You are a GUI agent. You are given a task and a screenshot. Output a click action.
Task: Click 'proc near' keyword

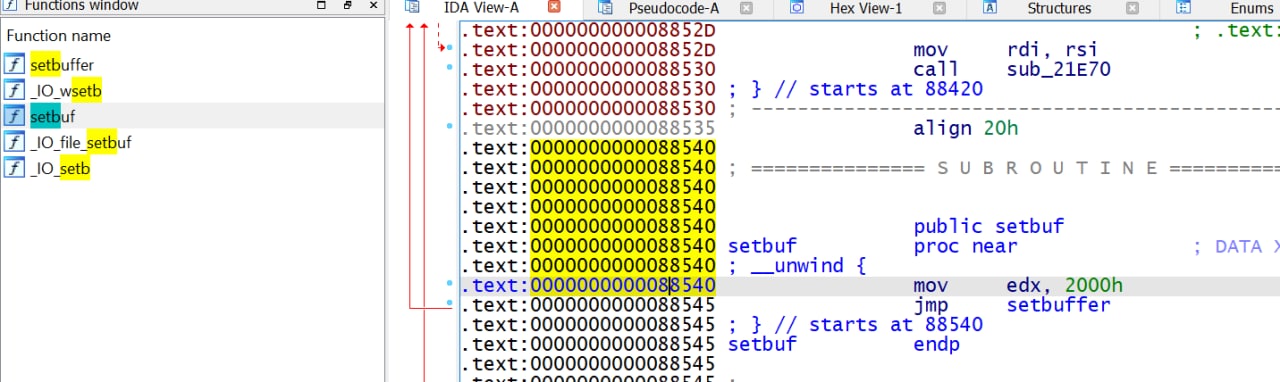pyautogui.click(x=965, y=246)
